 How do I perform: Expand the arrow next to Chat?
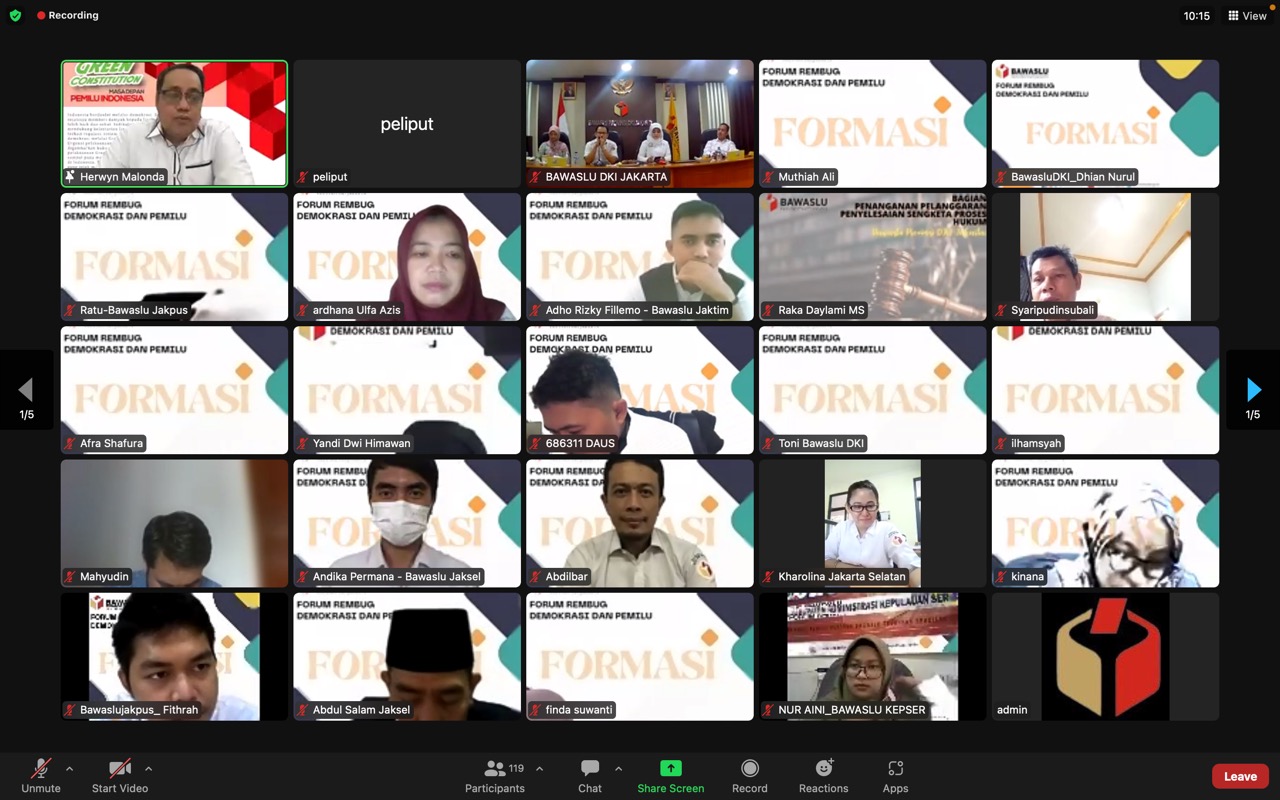[x=618, y=769]
